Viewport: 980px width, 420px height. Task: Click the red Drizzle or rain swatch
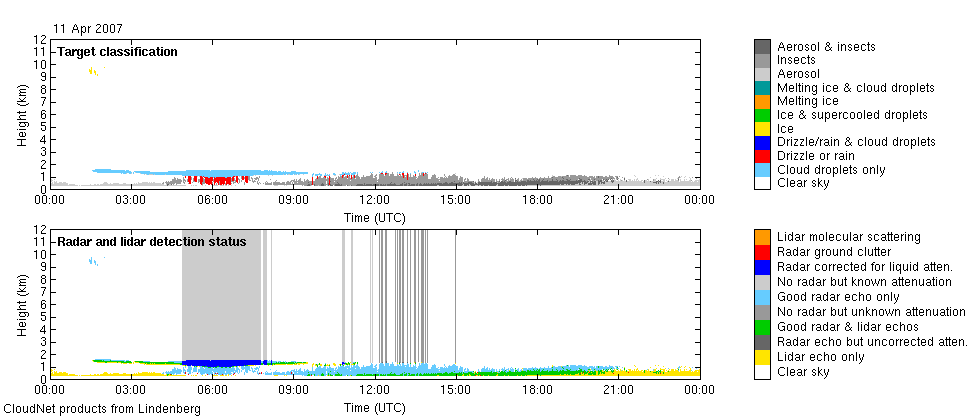[x=762, y=156]
